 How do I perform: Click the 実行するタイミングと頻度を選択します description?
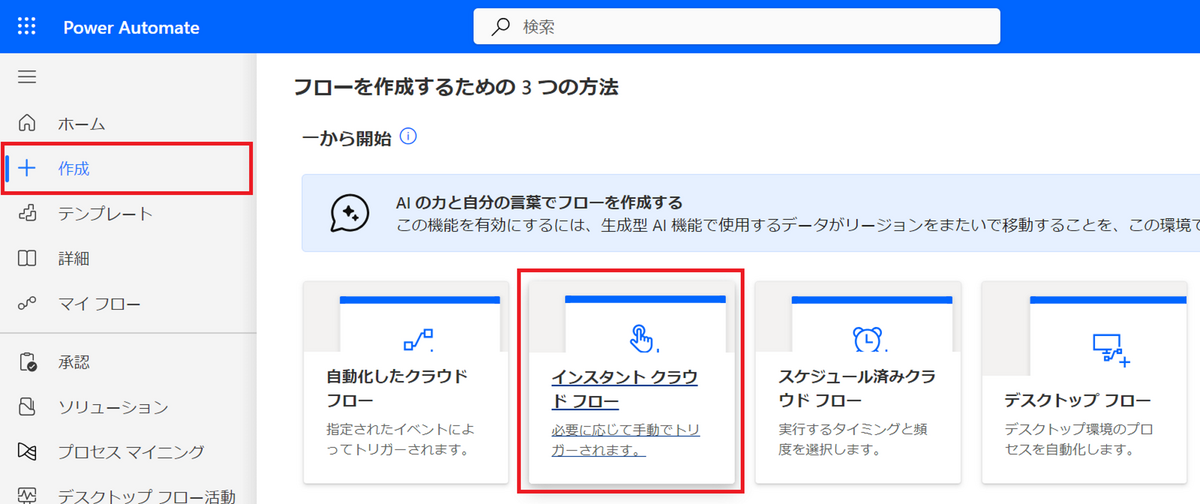(851, 439)
